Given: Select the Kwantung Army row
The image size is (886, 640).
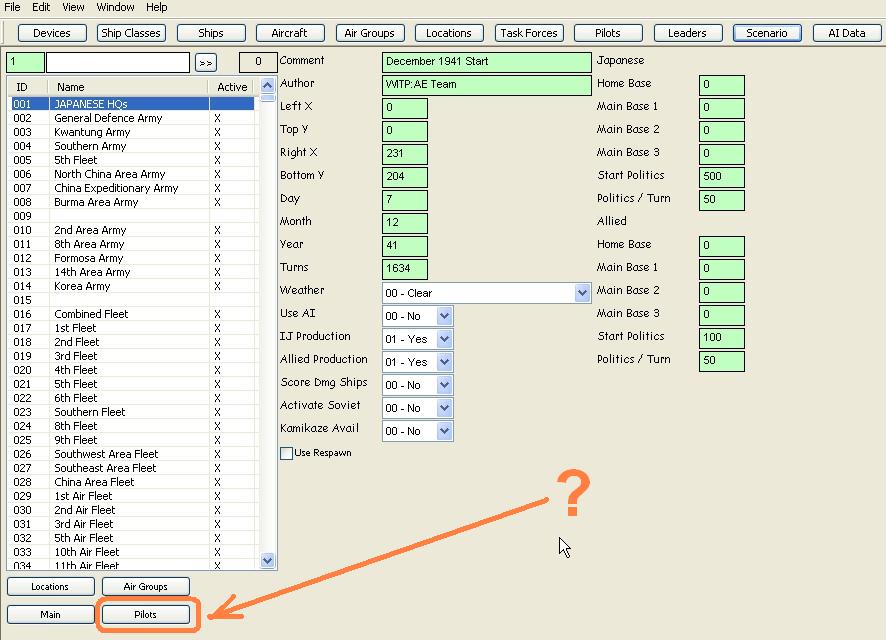Looking at the screenshot, I should (x=133, y=132).
